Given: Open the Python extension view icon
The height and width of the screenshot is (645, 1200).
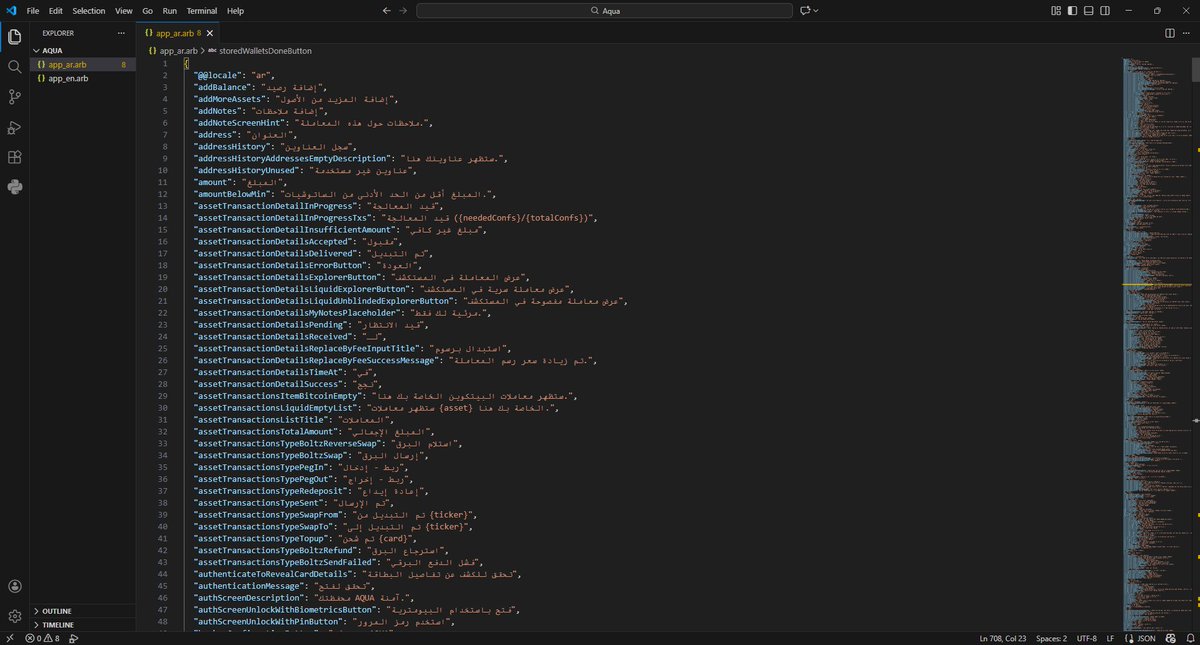Looking at the screenshot, I should (15, 187).
